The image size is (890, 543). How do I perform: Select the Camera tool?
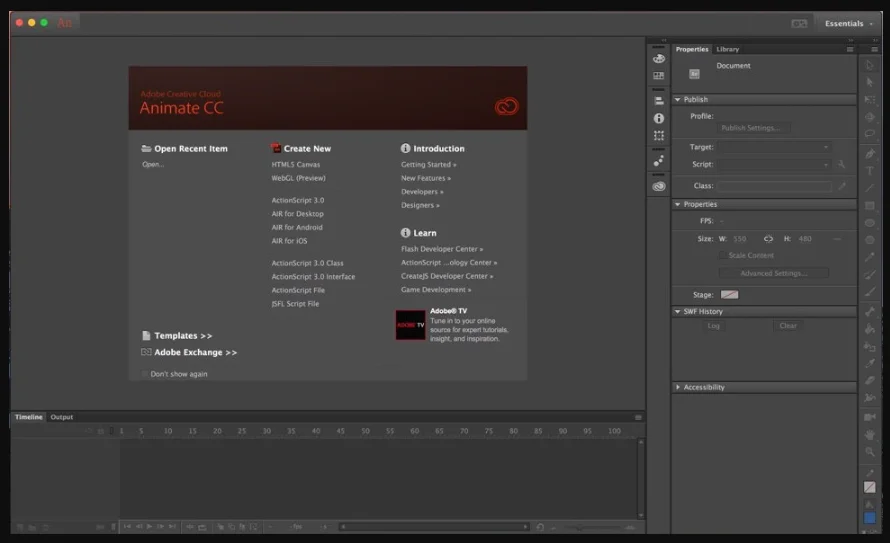[870, 417]
